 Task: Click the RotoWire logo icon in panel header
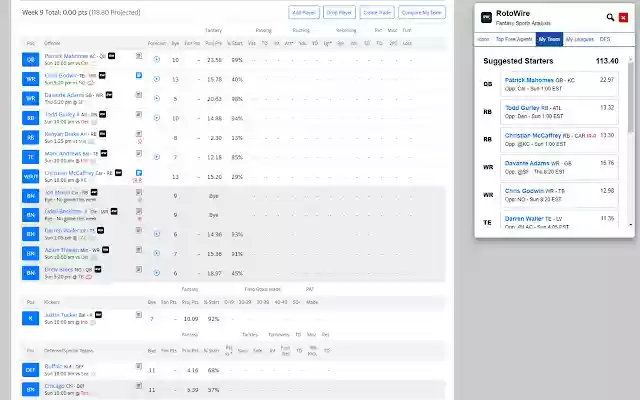coord(487,18)
